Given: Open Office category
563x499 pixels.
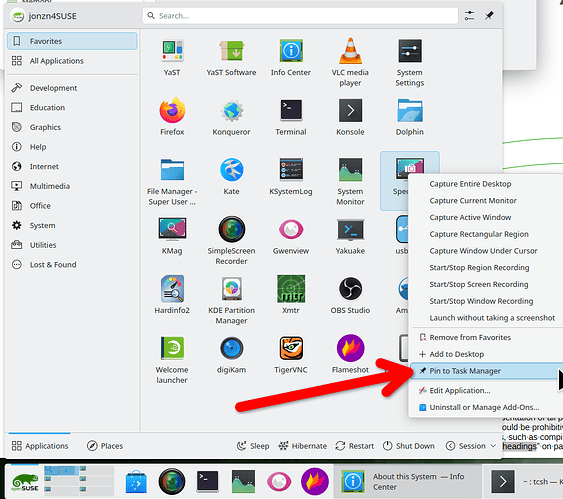Looking at the screenshot, I should point(72,206).
